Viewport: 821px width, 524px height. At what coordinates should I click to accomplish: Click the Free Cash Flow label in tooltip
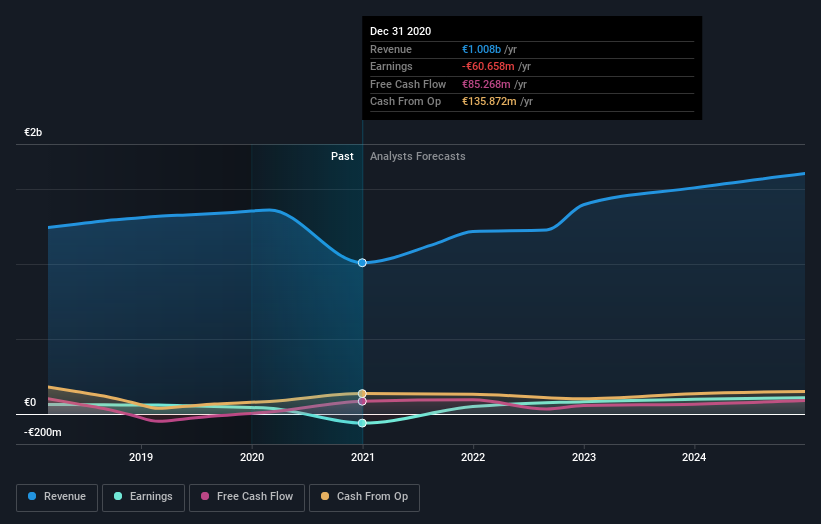click(408, 84)
